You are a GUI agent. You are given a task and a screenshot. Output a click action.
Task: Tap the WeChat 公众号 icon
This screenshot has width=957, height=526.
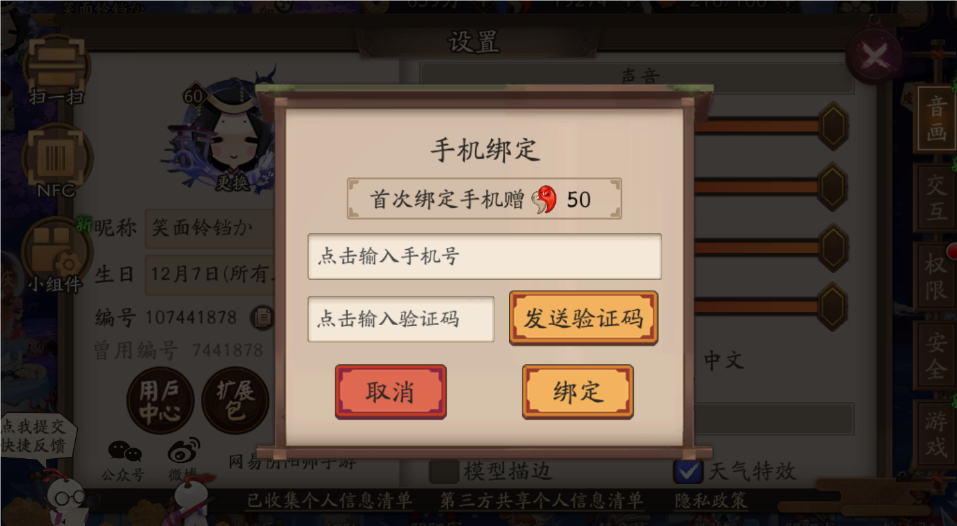(x=125, y=459)
